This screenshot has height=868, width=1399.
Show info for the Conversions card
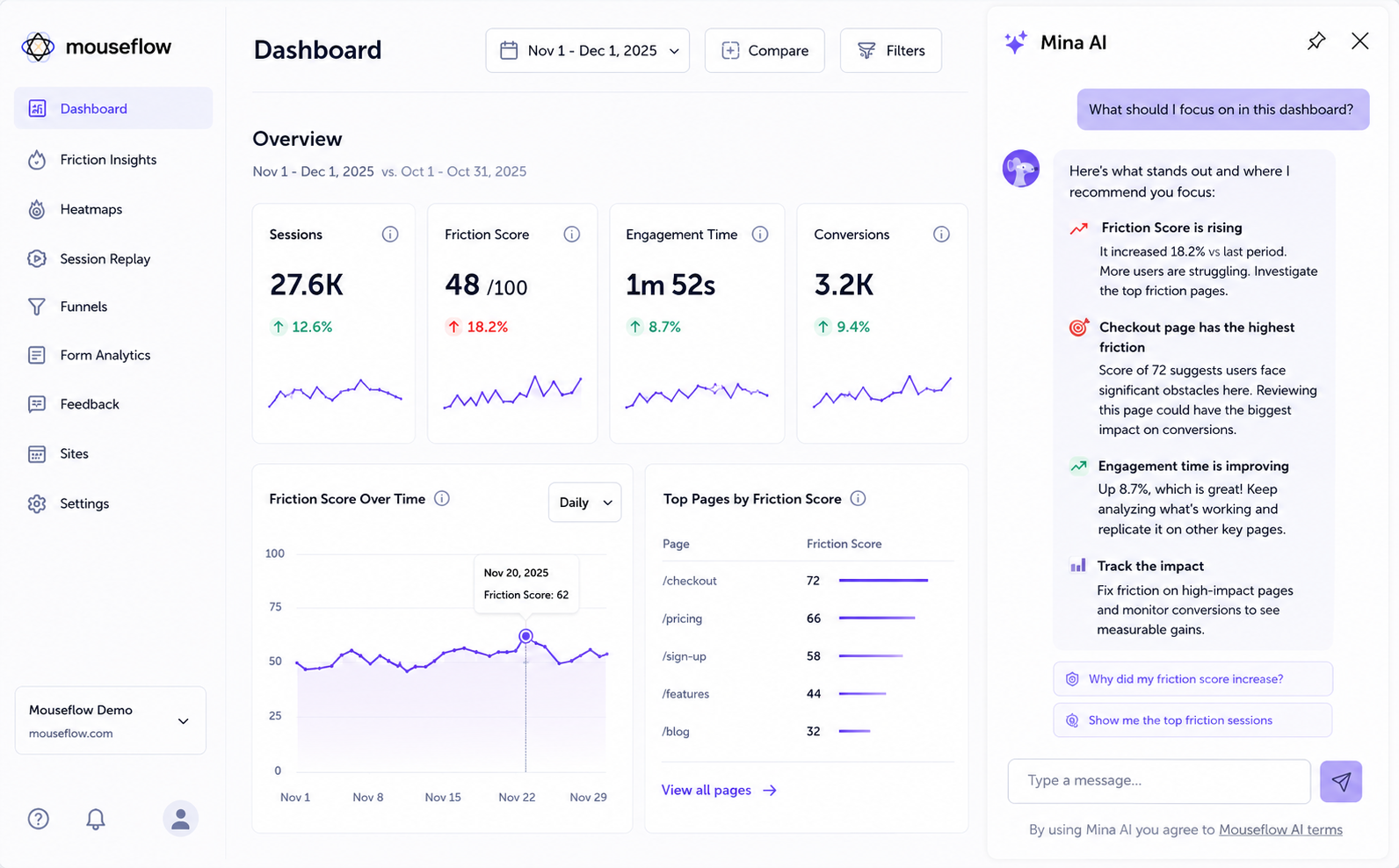tap(941, 235)
